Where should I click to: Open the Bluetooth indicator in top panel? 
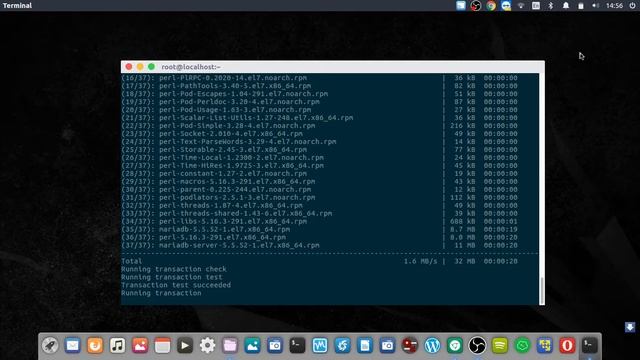pos(551,6)
